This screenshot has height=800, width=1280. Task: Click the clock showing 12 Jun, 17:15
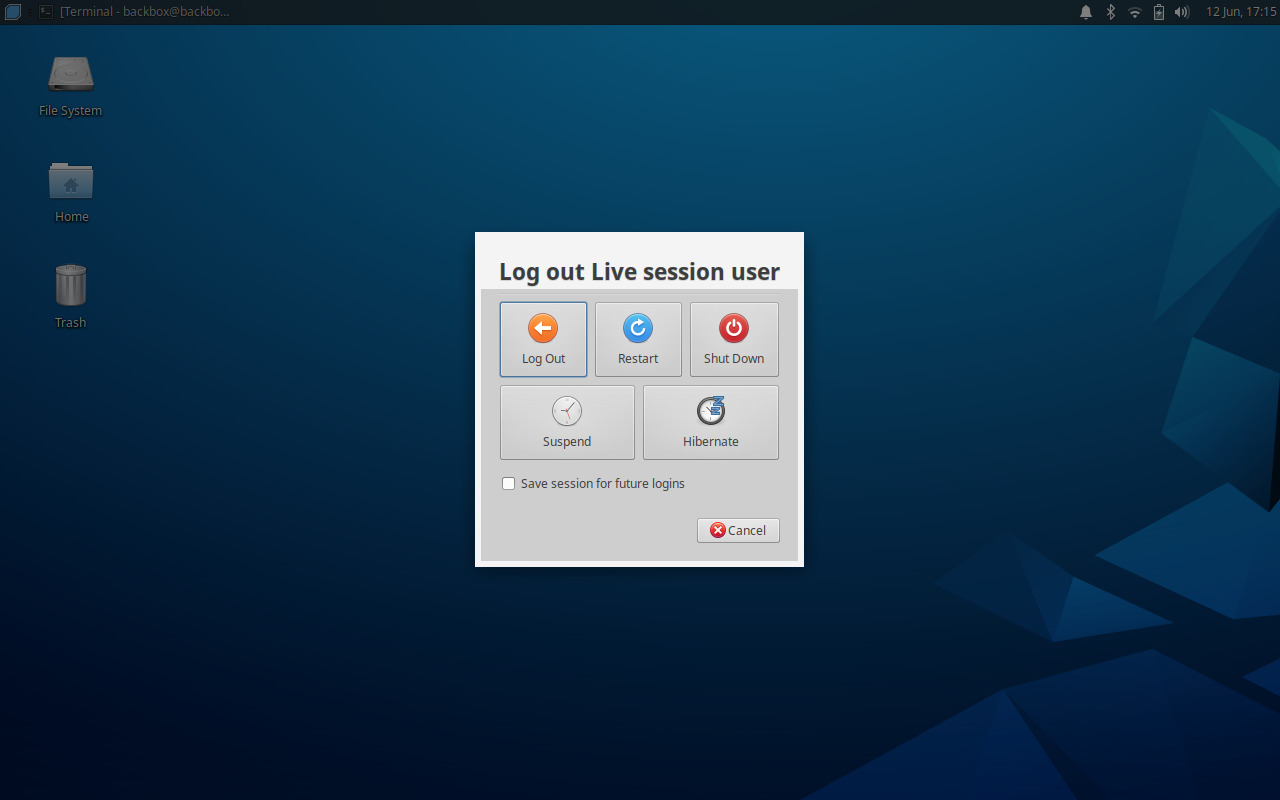click(x=1240, y=12)
